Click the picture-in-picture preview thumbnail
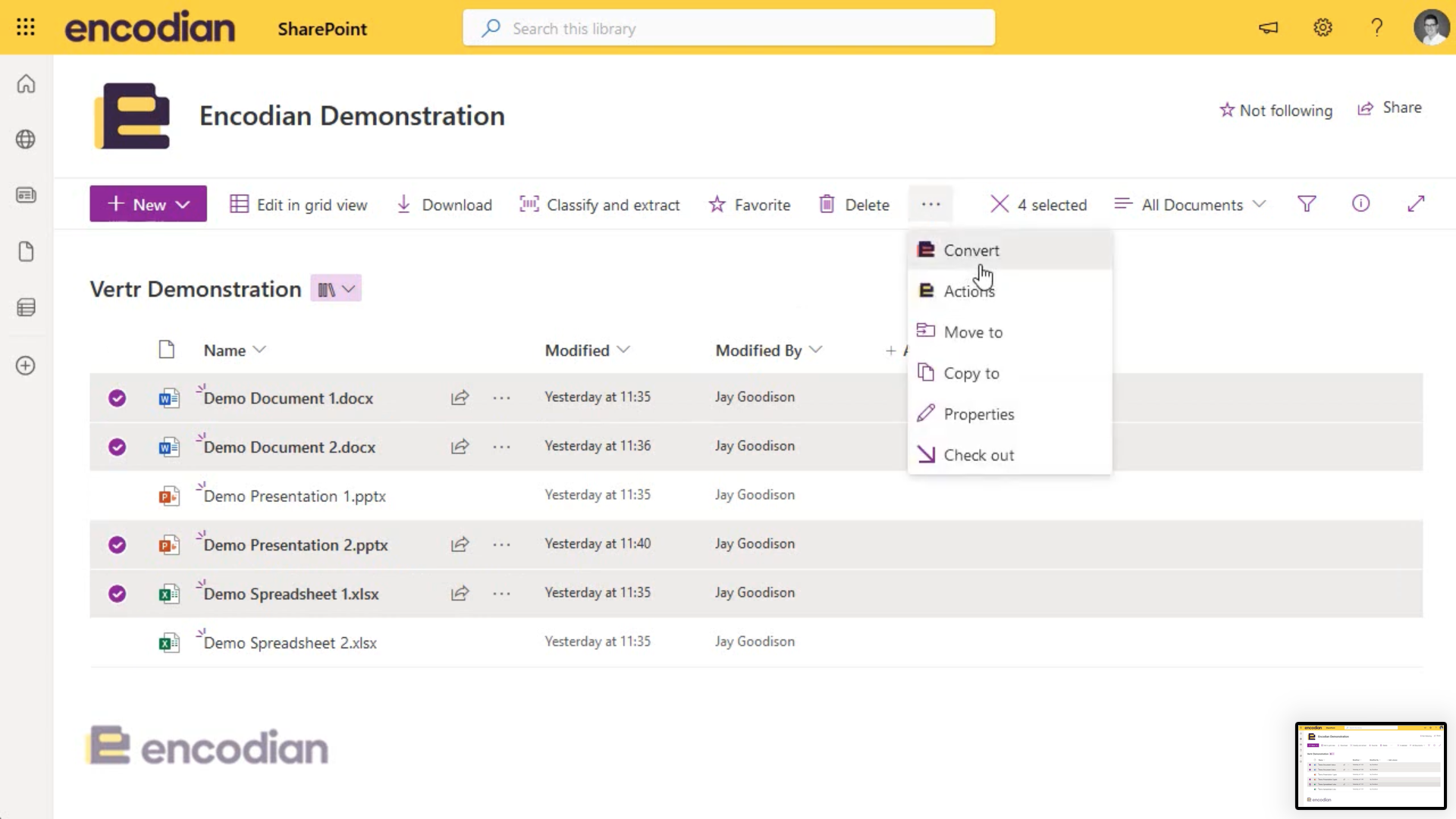The height and width of the screenshot is (819, 1456). (x=1371, y=765)
